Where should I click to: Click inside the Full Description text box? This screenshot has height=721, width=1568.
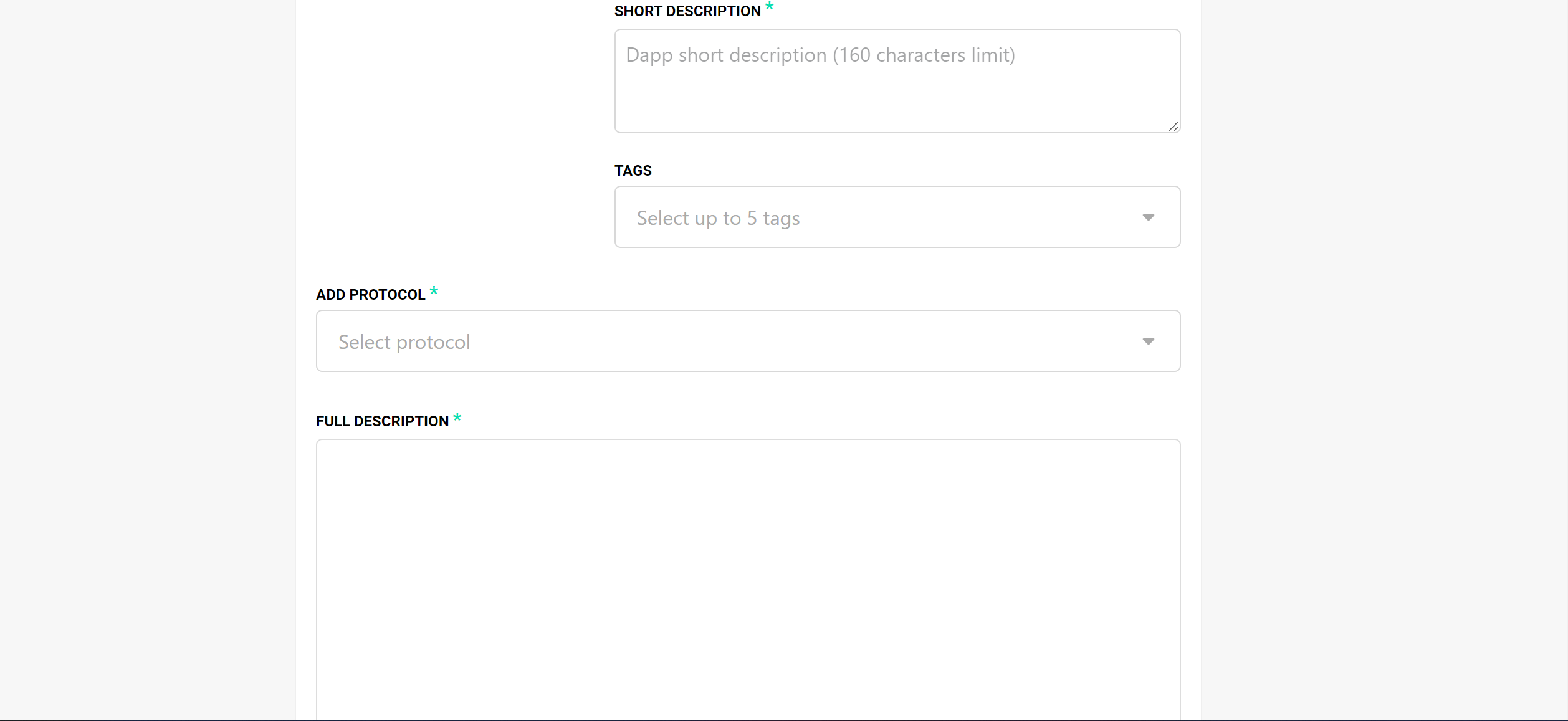click(x=748, y=561)
